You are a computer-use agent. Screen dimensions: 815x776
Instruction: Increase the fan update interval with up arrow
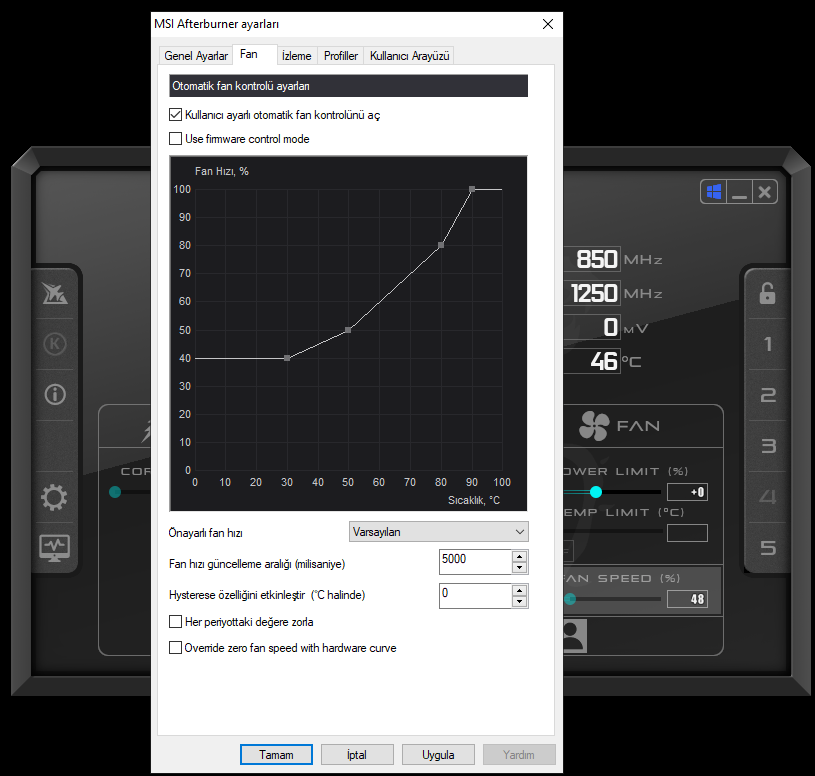(519, 556)
